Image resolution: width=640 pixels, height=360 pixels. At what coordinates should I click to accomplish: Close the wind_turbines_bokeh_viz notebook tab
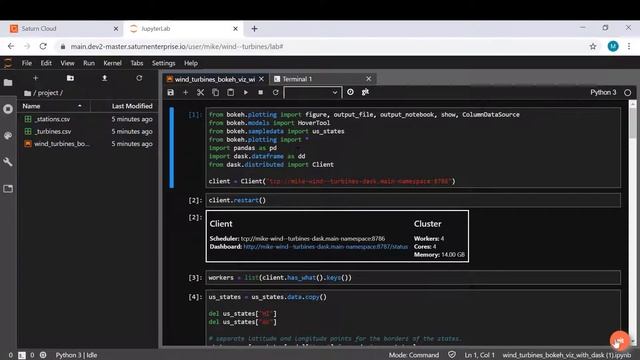click(262, 79)
